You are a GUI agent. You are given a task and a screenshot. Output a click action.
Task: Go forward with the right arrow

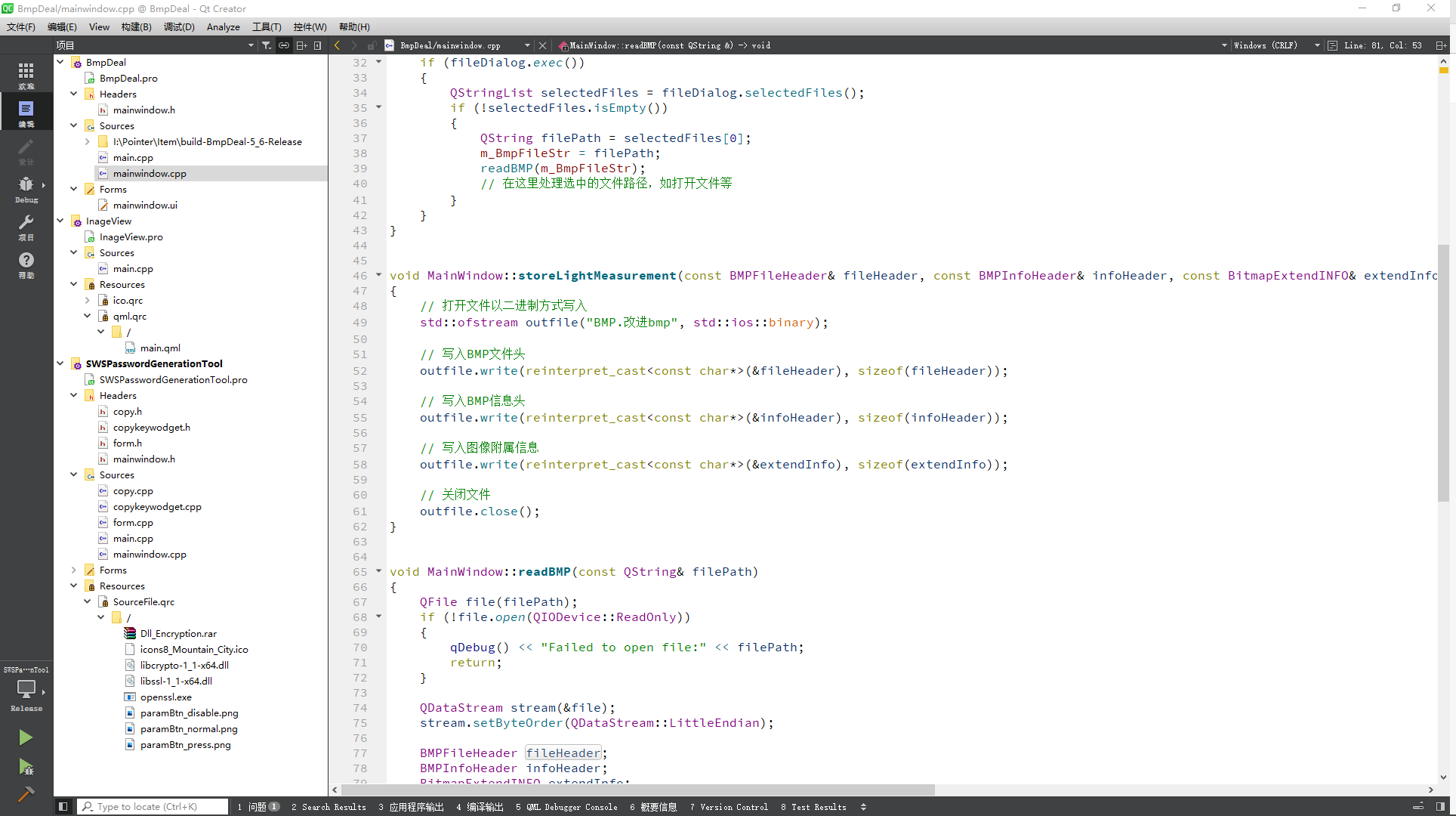353,45
